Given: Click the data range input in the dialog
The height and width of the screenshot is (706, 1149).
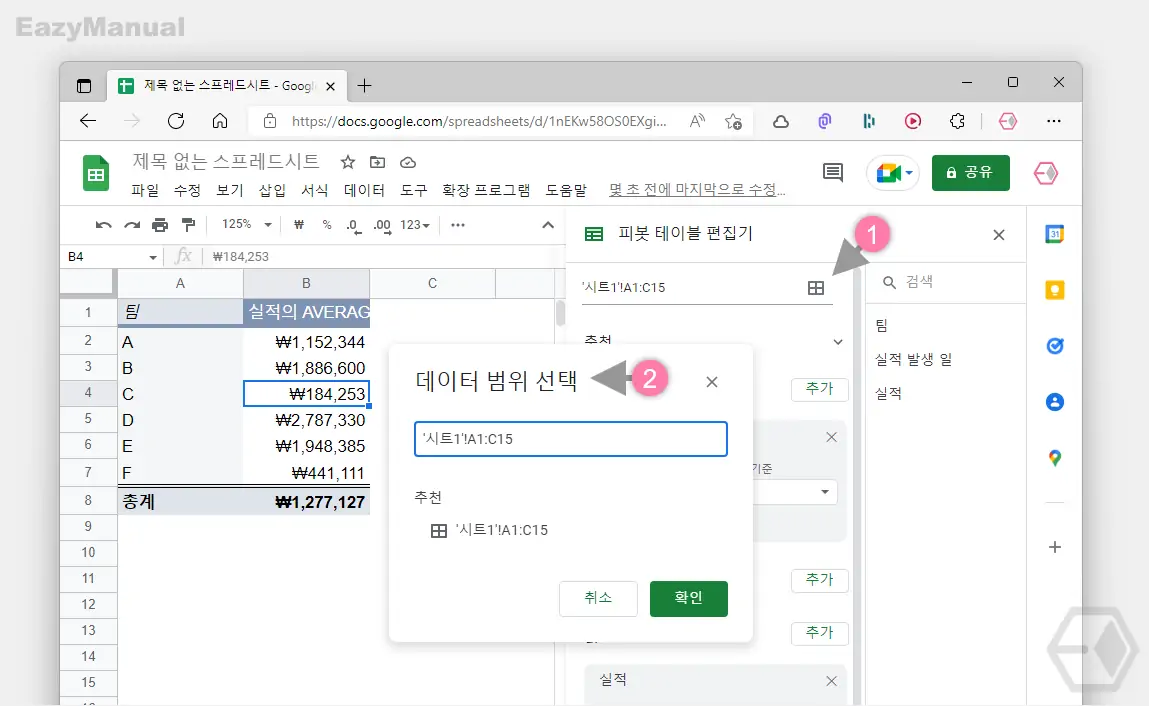Looking at the screenshot, I should [571, 438].
